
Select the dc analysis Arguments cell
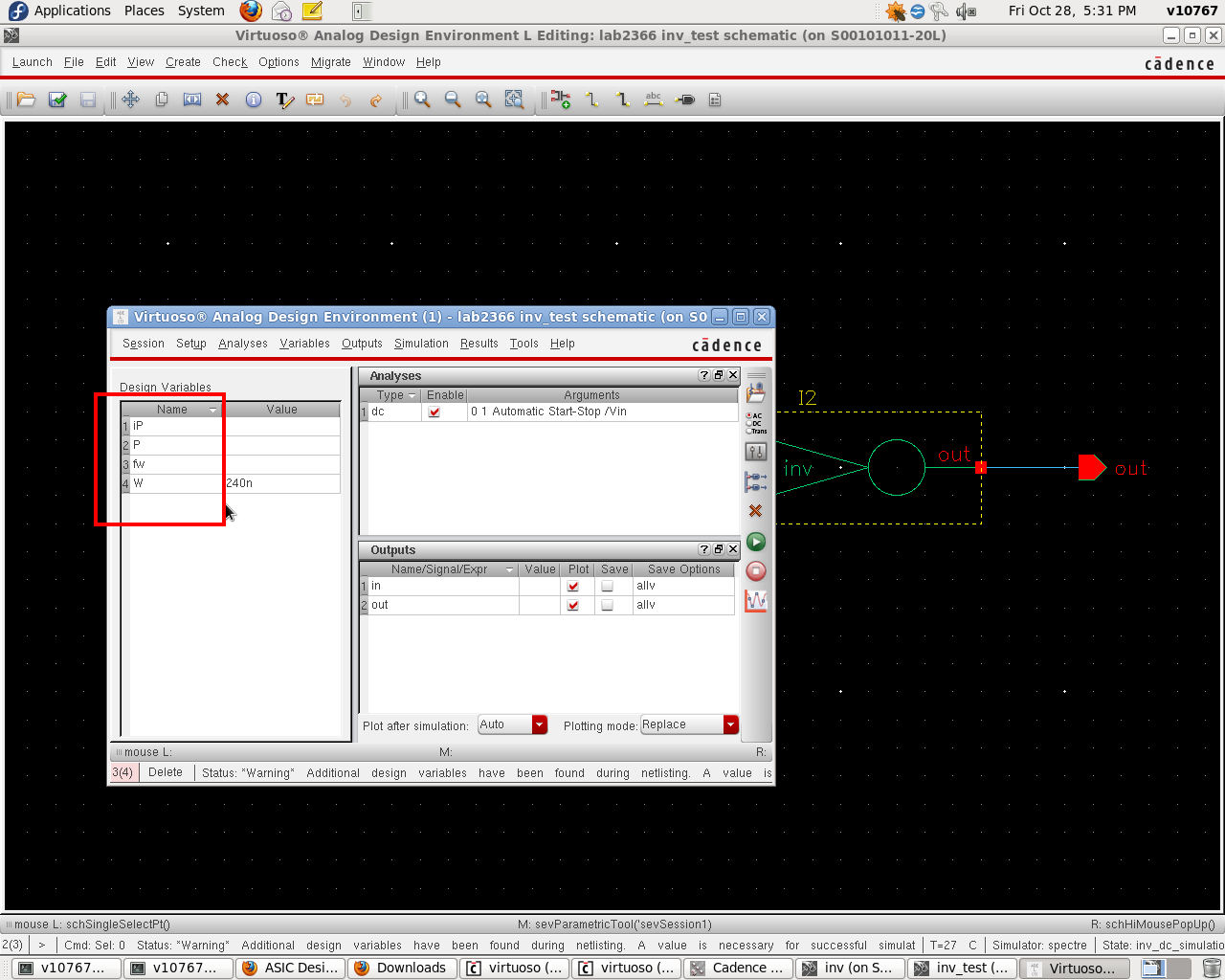point(602,412)
